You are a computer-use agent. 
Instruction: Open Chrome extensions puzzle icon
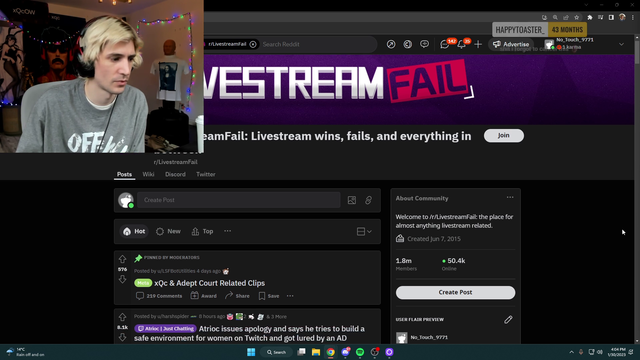[590, 17]
